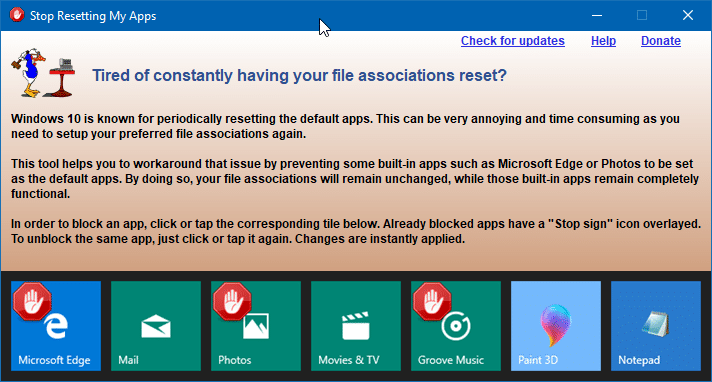The image size is (712, 382).
Task: Click the heading "Tired of constantly having your file associations reset?"
Action: pos(299,75)
